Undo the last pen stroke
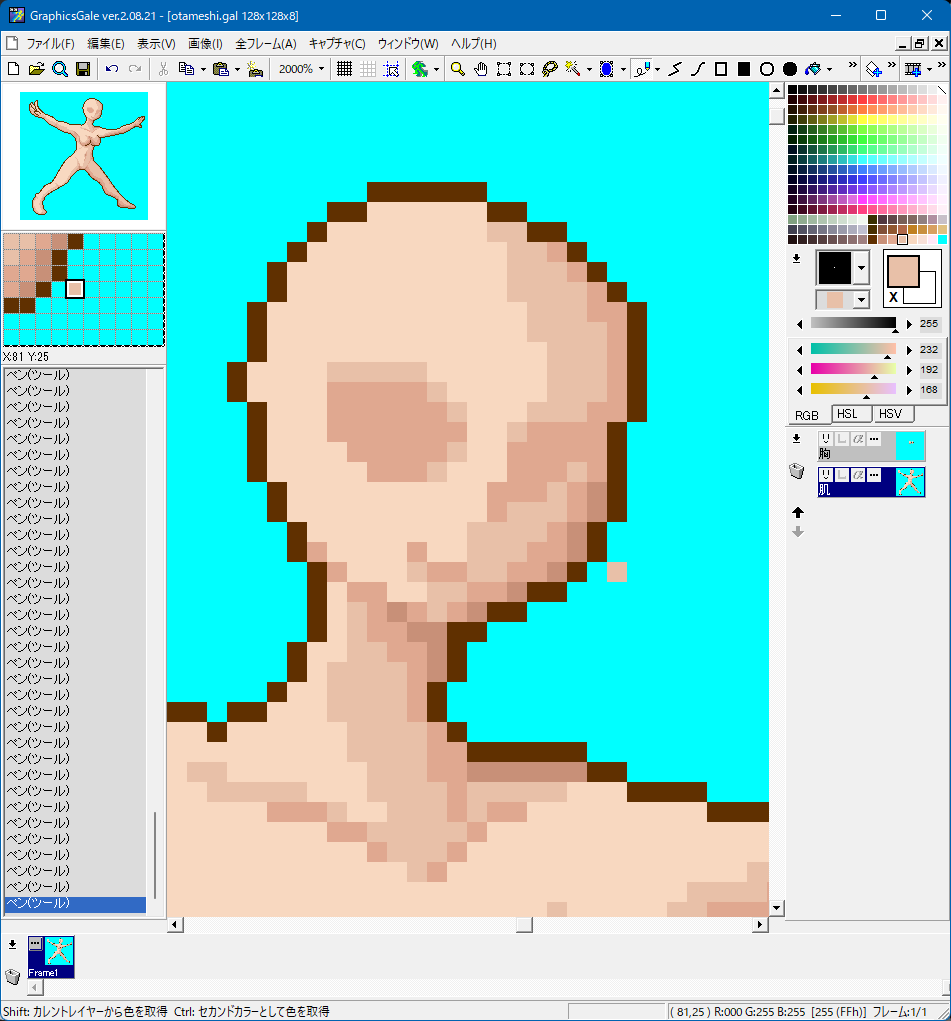951x1021 pixels. (112, 69)
